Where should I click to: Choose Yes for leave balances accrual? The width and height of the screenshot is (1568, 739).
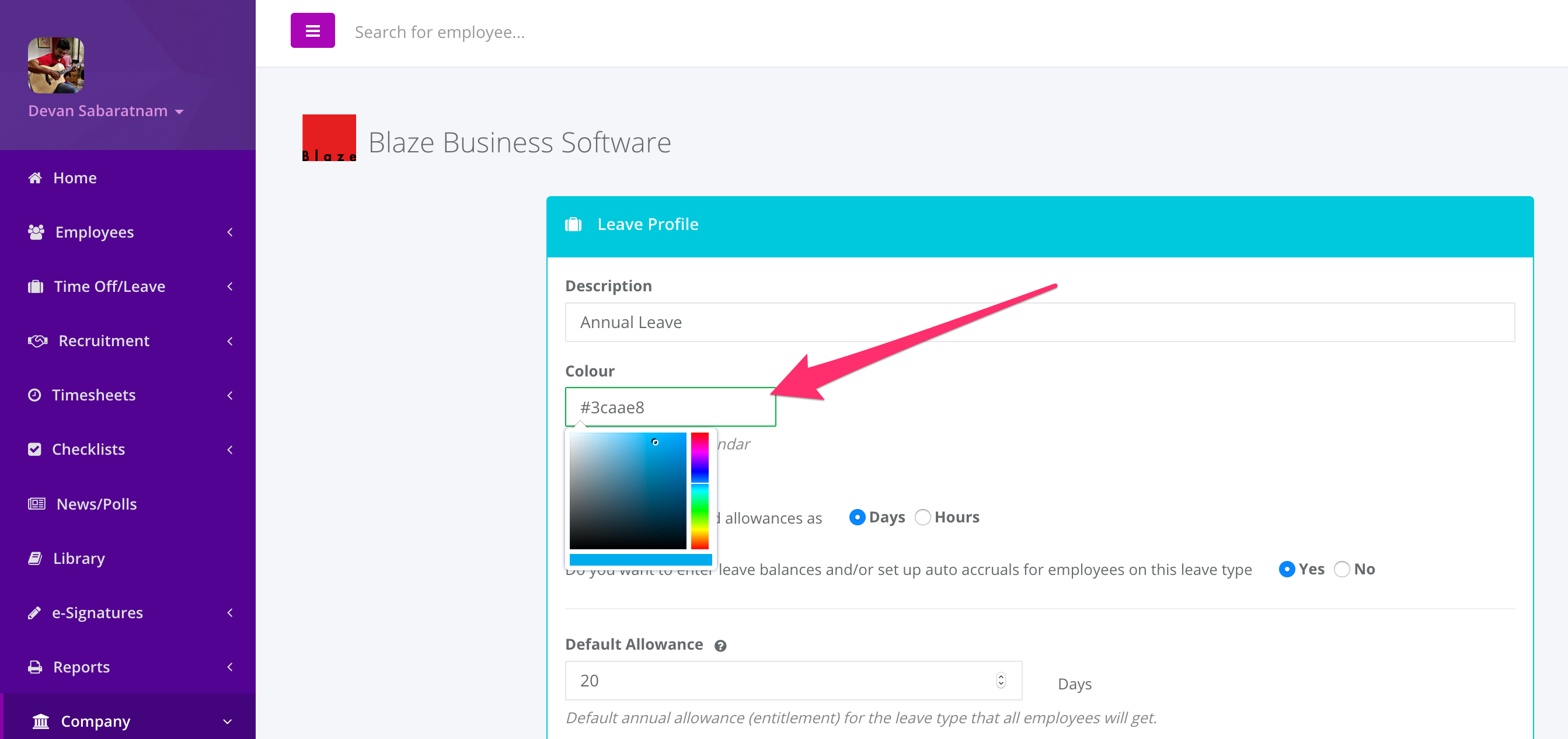coord(1286,569)
